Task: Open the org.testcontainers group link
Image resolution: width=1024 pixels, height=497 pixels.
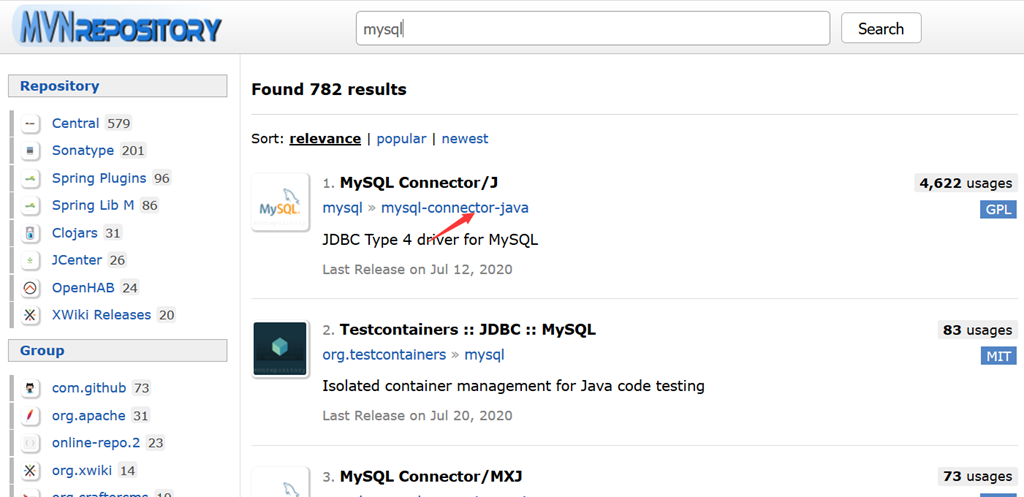Action: pyautogui.click(x=384, y=355)
